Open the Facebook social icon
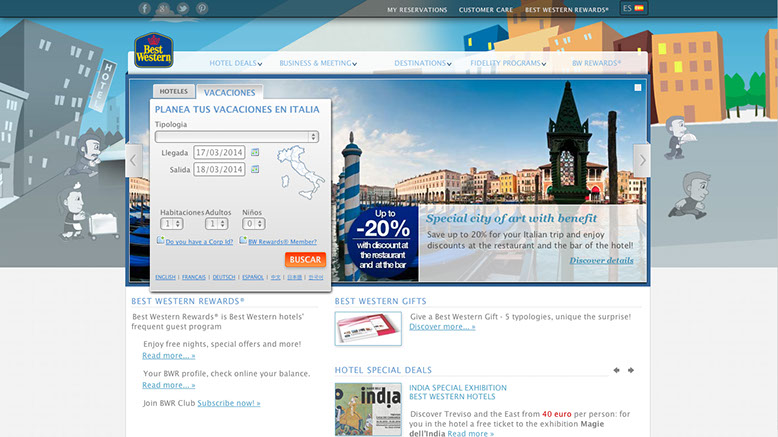 [x=144, y=8]
